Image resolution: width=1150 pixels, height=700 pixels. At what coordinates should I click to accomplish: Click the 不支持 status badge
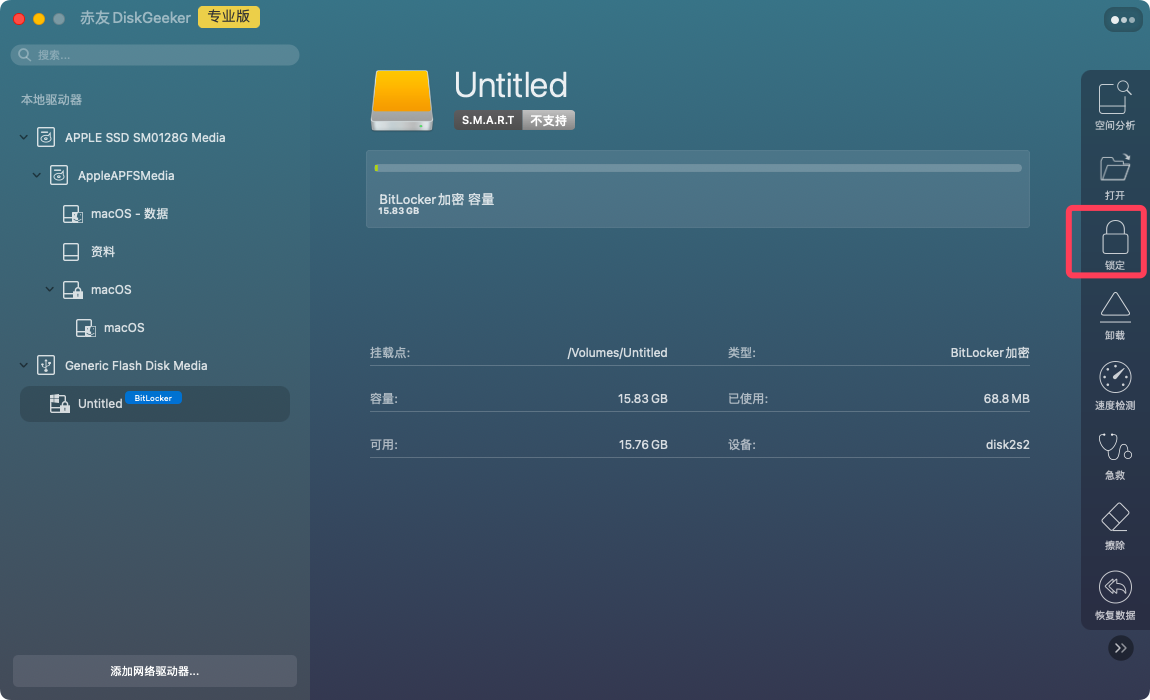[549, 120]
